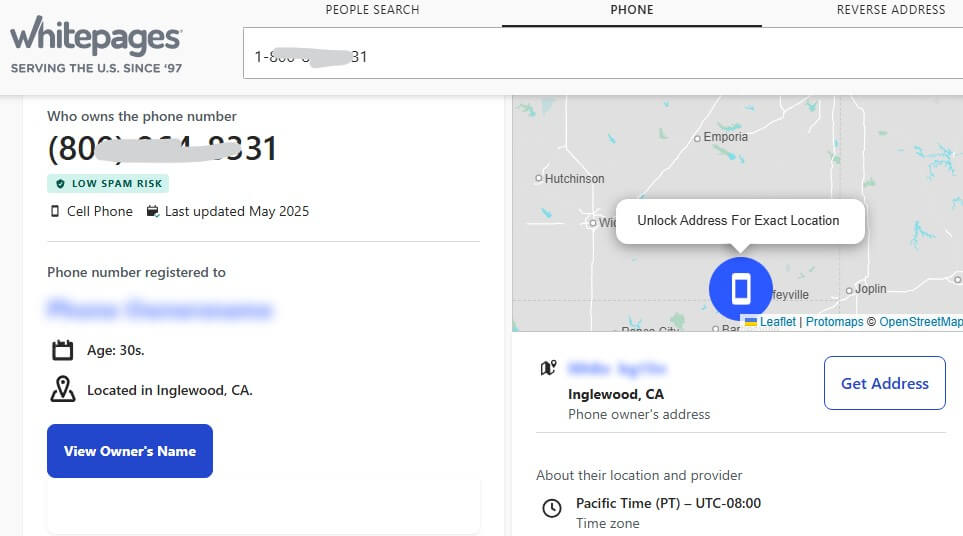The height and width of the screenshot is (536, 963).
Task: Click 'Pacific Time (PT) – UTC-08:00' text
Action: click(668, 503)
